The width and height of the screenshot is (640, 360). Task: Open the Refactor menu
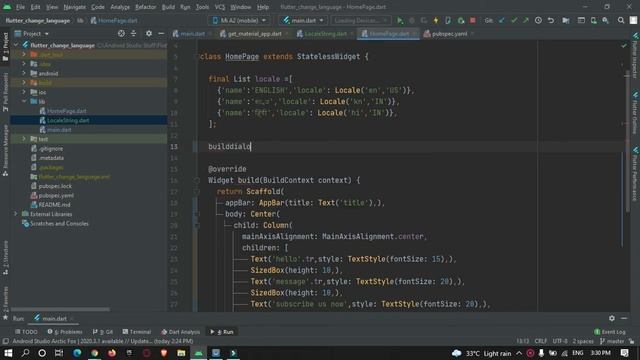[x=145, y=7]
